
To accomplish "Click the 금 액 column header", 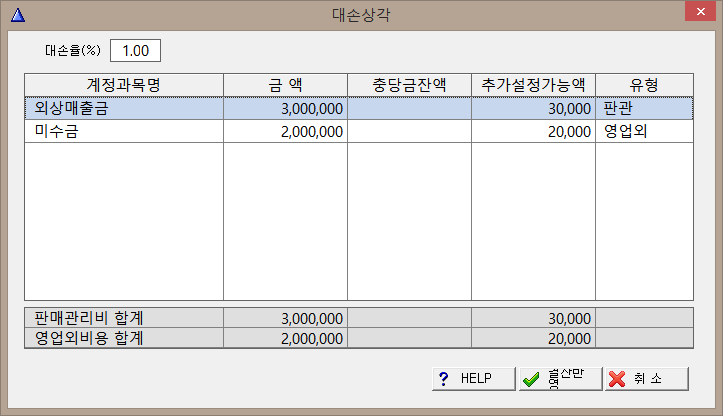I will point(285,85).
